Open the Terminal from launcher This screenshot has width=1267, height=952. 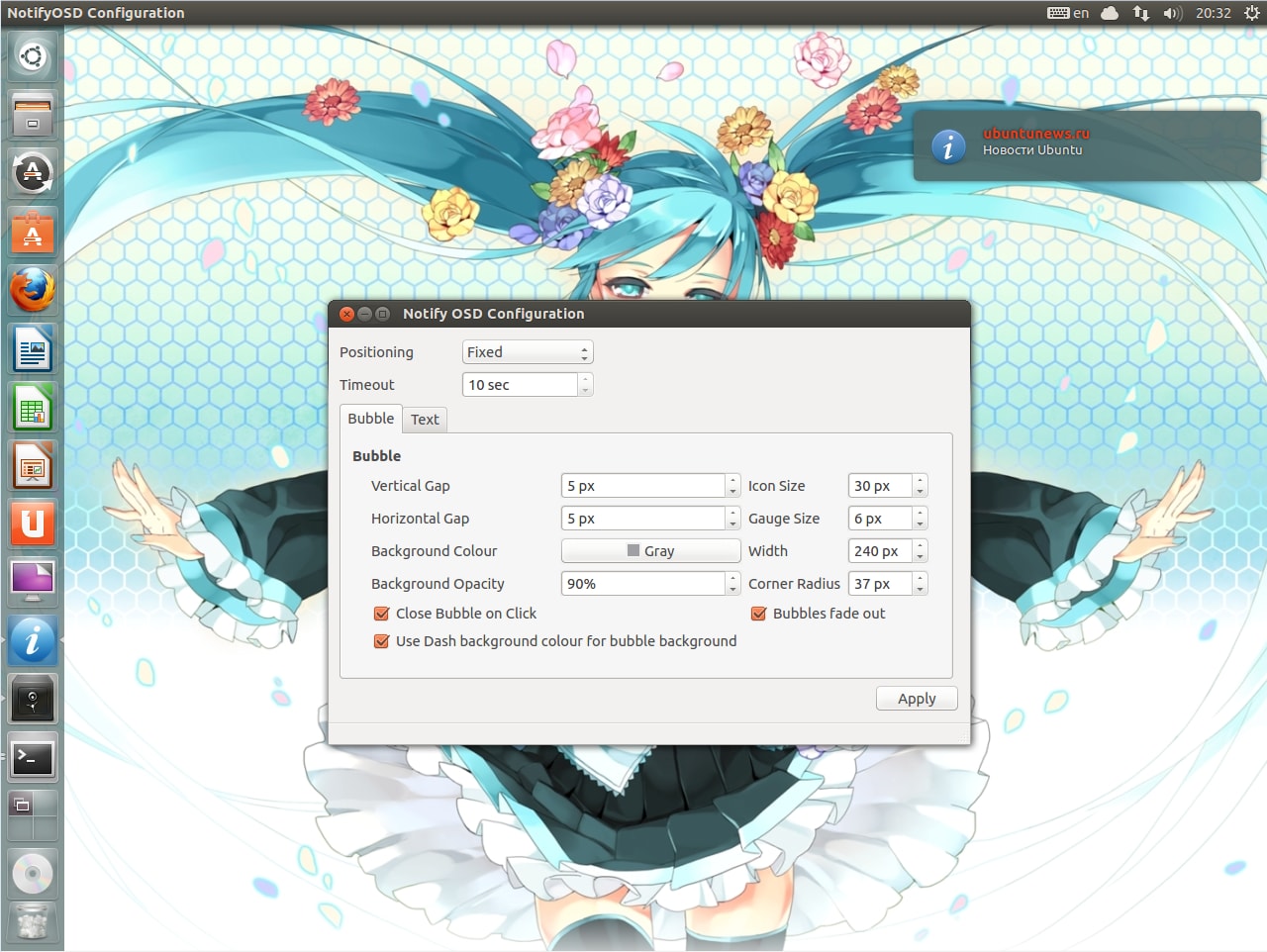33,757
